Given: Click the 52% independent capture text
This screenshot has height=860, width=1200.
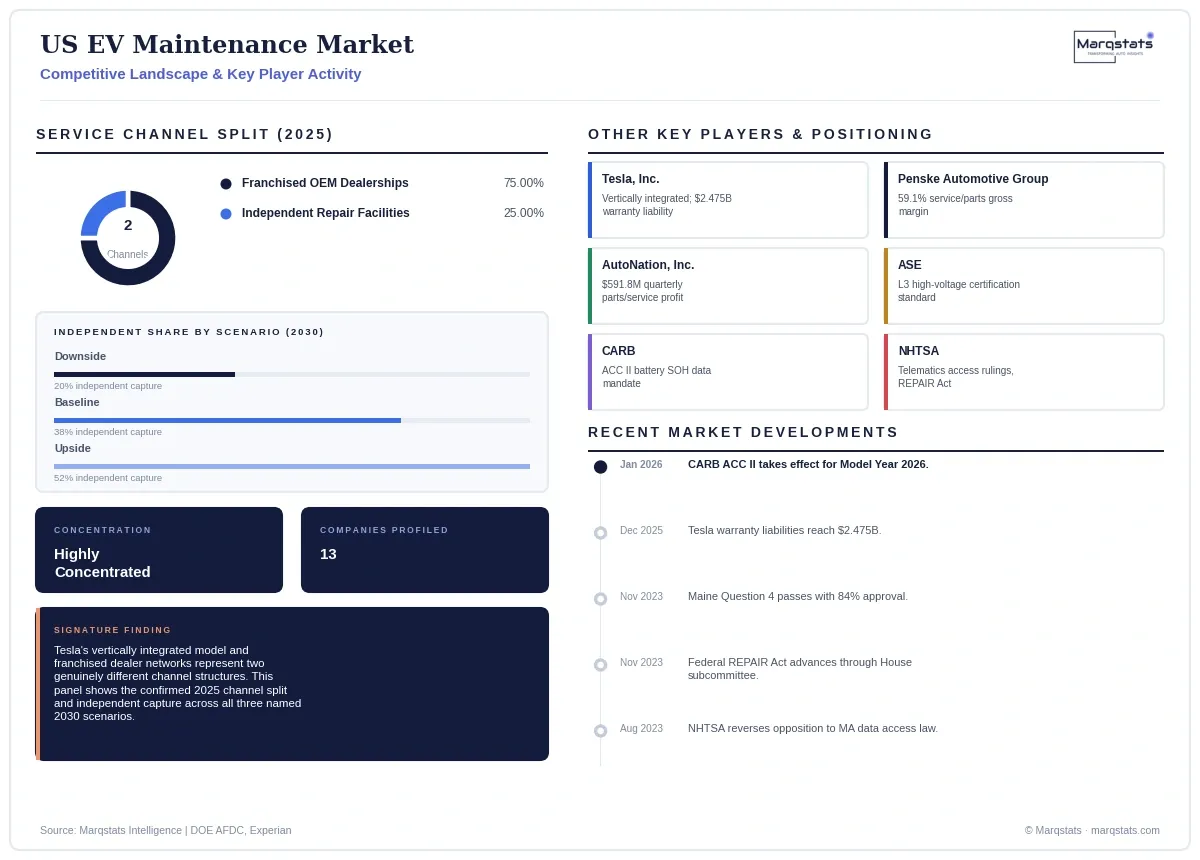Looking at the screenshot, I should click(x=108, y=478).
